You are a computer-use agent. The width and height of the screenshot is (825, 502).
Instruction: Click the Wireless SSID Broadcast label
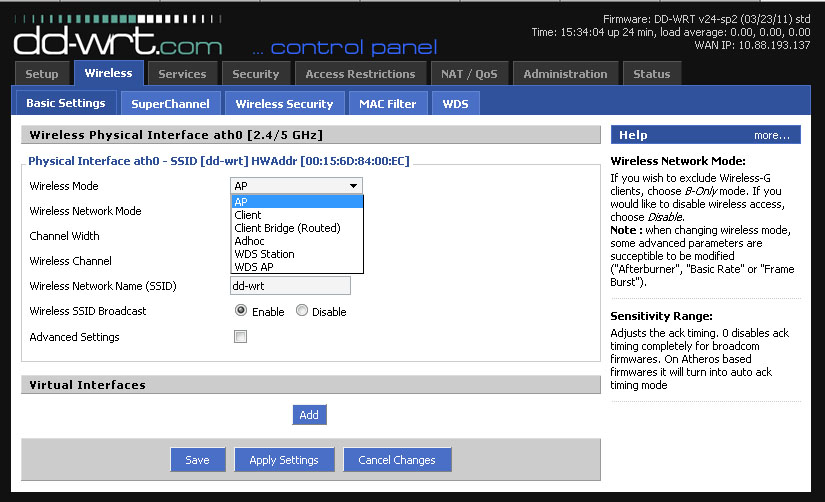[88, 311]
